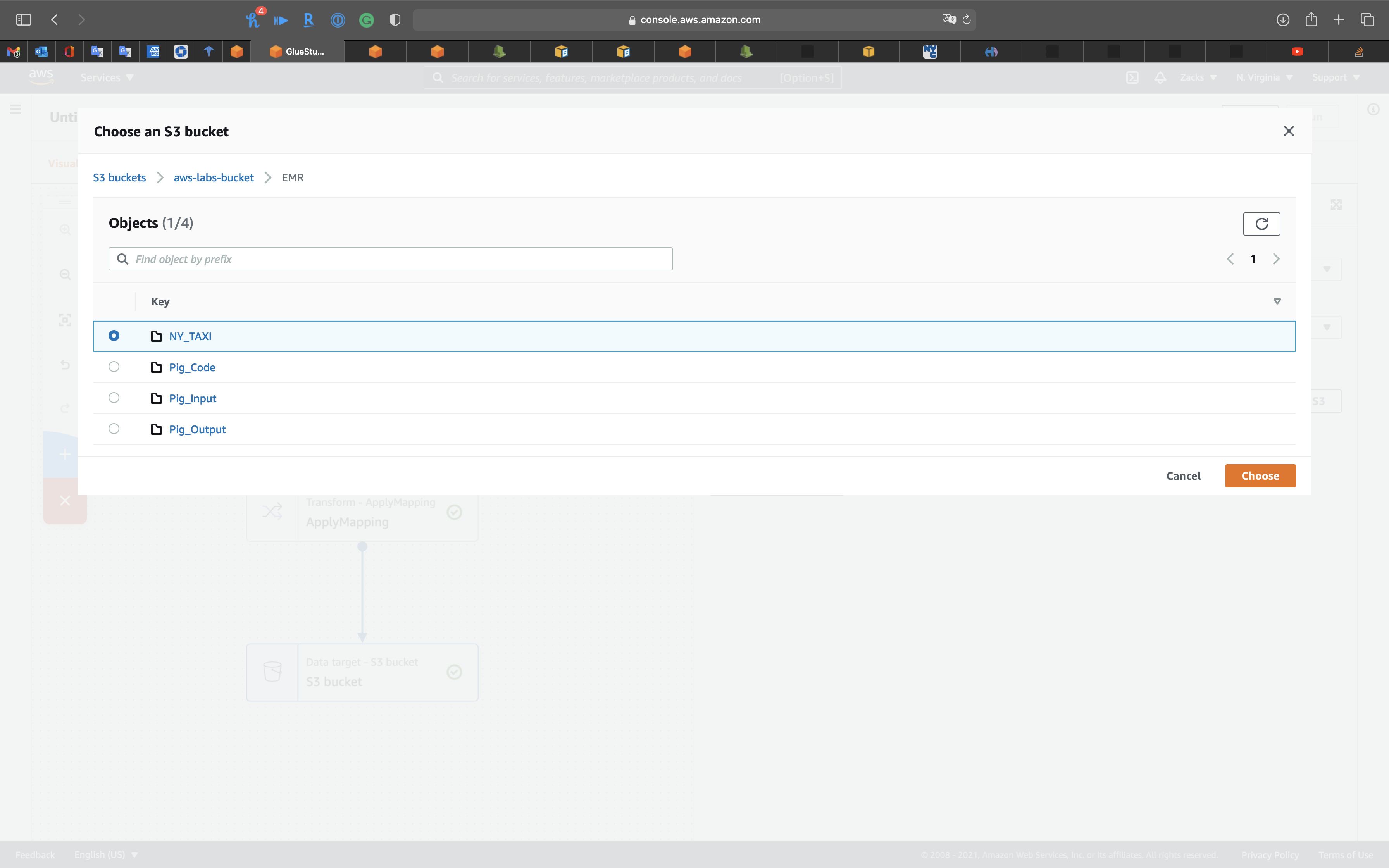
Task: Click the refresh objects icon button
Action: click(1261, 224)
